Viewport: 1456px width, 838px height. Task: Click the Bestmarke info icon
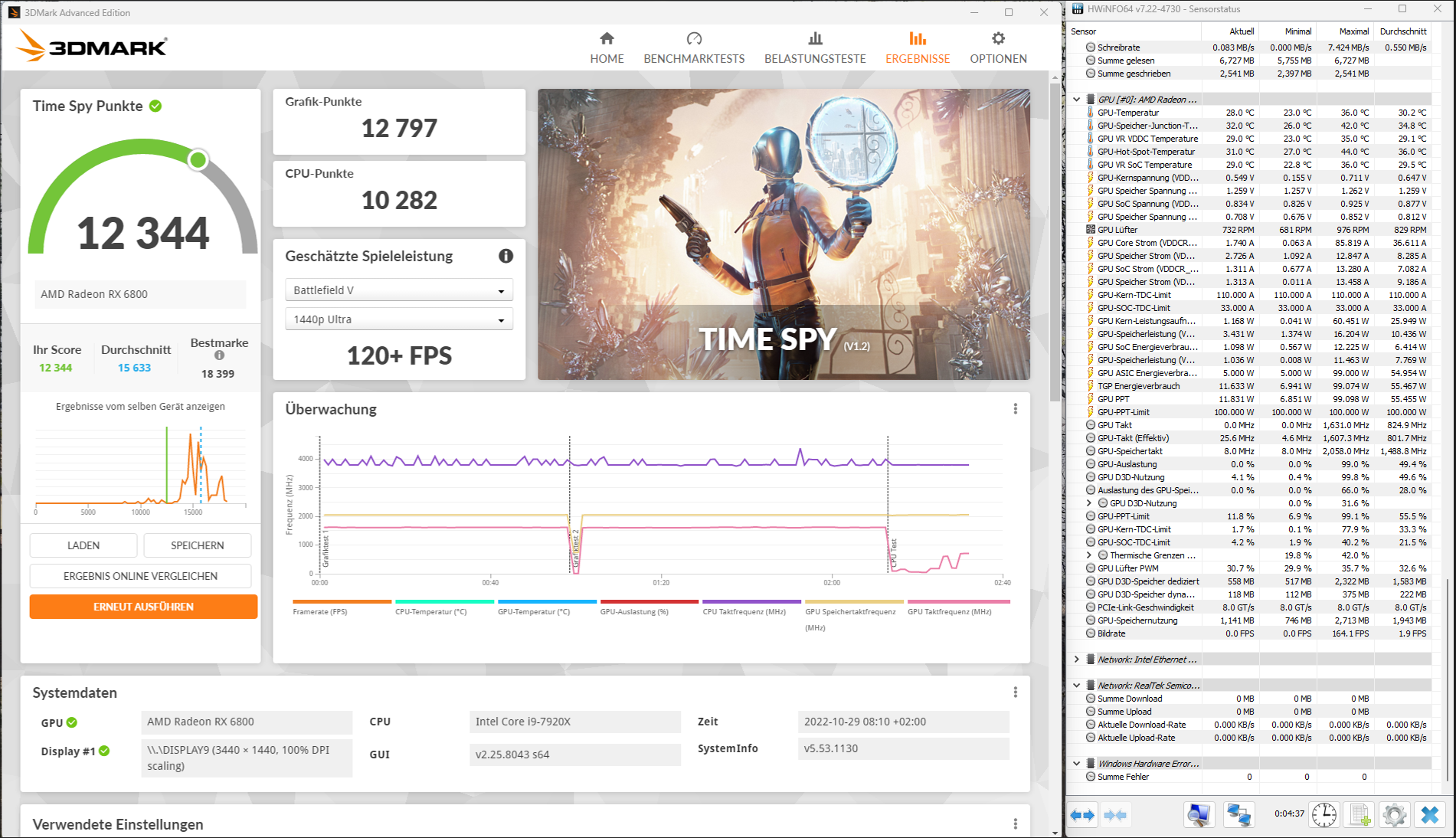point(219,355)
